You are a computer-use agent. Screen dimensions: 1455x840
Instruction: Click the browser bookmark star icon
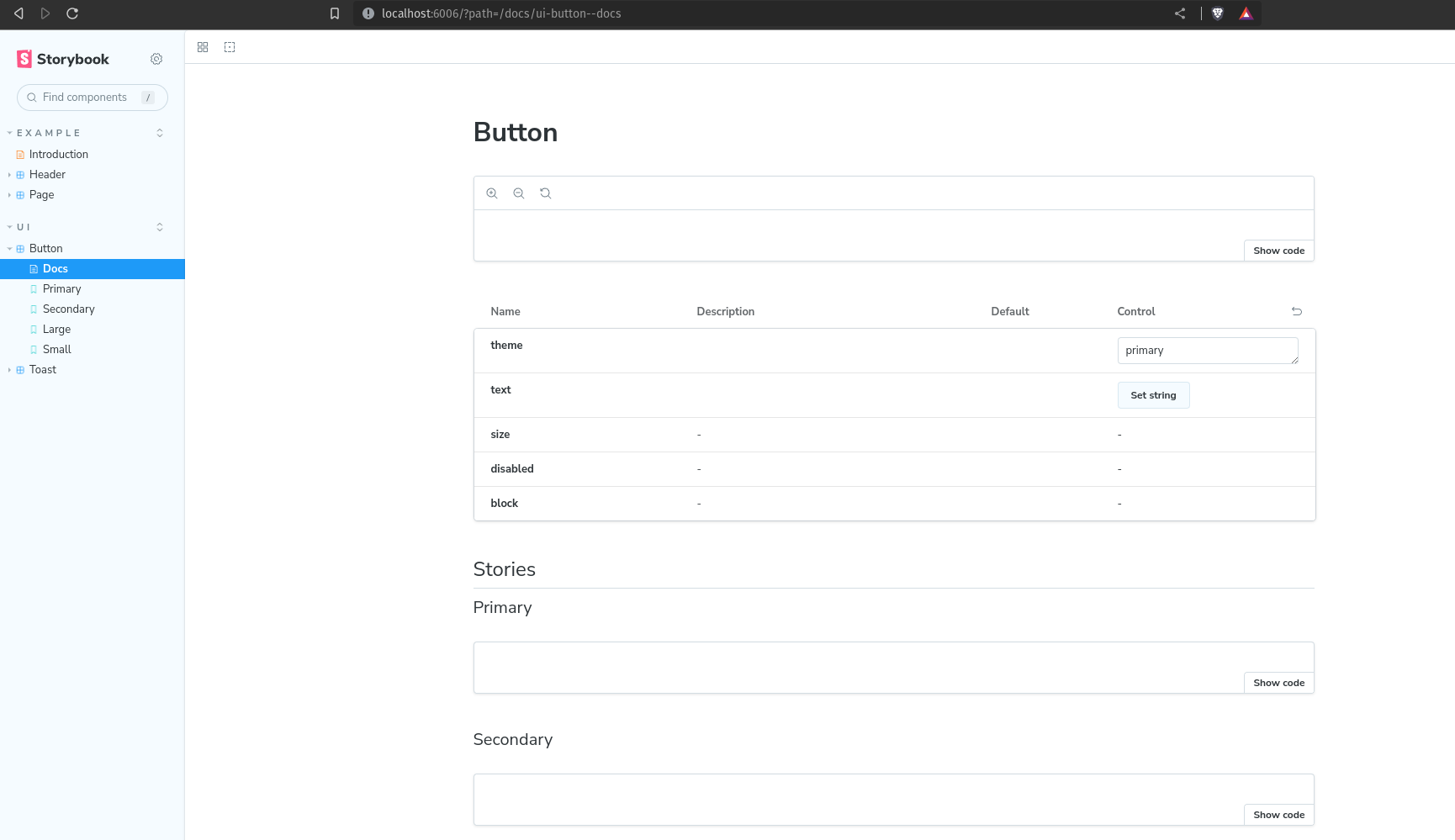click(335, 13)
